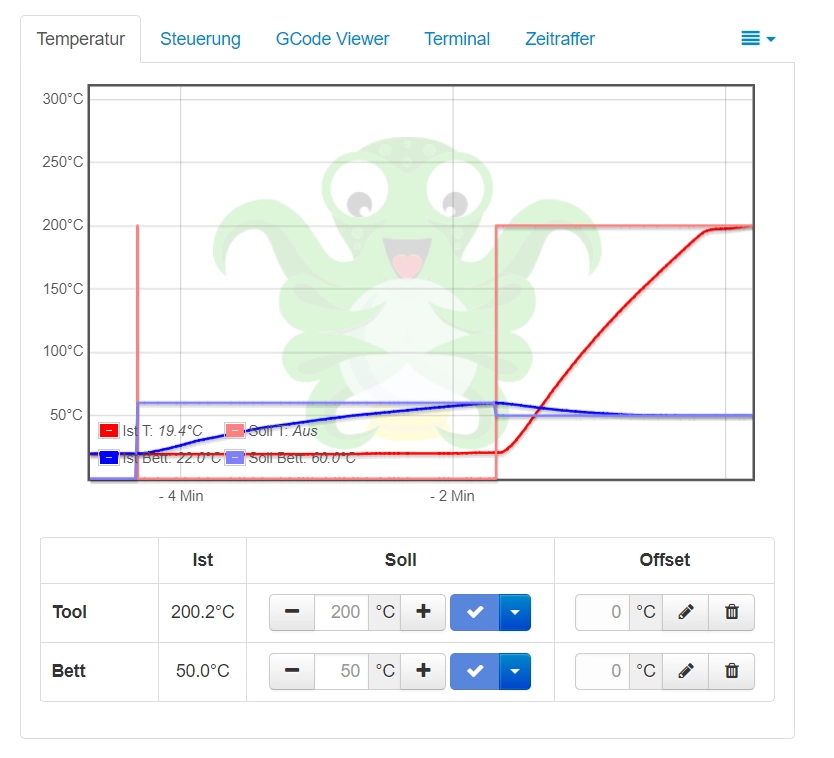Click the Ist column header

pyautogui.click(x=203, y=560)
